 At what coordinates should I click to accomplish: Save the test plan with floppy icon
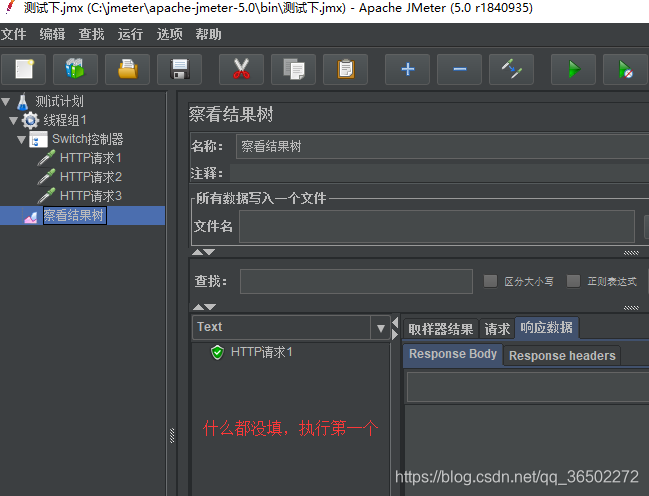(x=180, y=69)
